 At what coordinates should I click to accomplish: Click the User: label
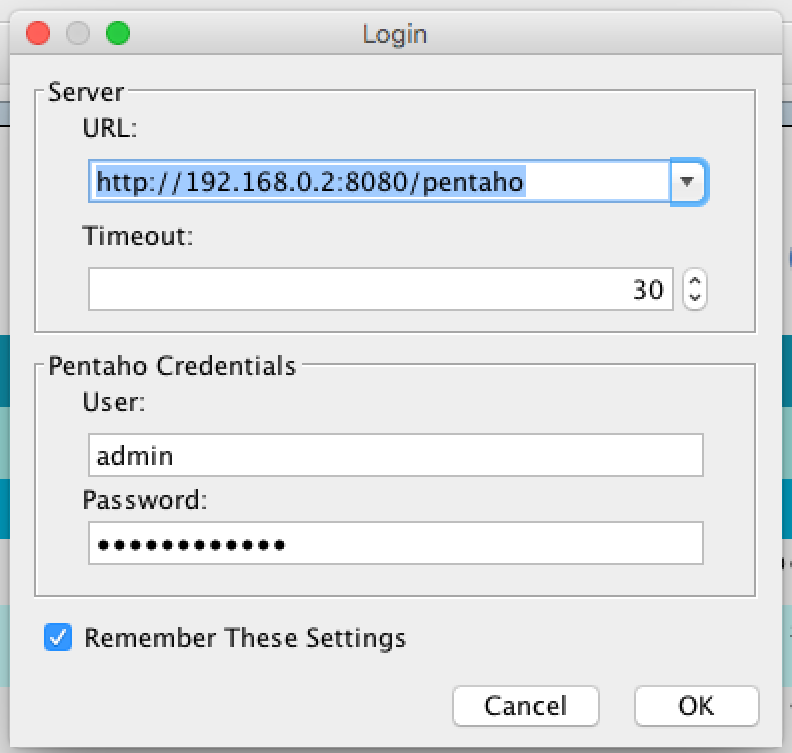(x=114, y=402)
